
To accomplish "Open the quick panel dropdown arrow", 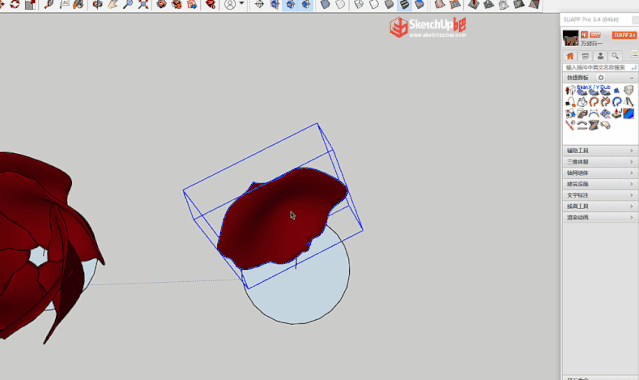I will 632,78.
